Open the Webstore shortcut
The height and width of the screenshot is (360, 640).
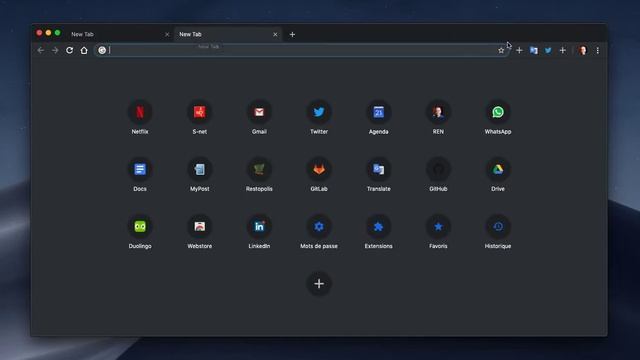199,231
